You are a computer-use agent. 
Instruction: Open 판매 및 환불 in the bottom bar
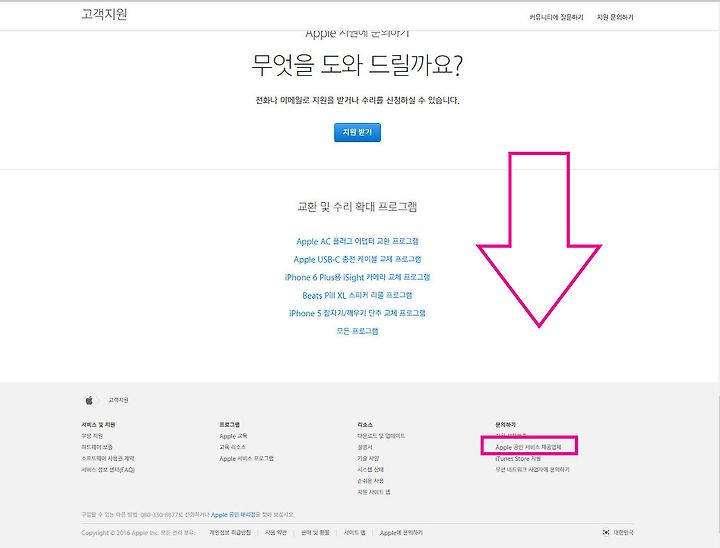(x=315, y=532)
